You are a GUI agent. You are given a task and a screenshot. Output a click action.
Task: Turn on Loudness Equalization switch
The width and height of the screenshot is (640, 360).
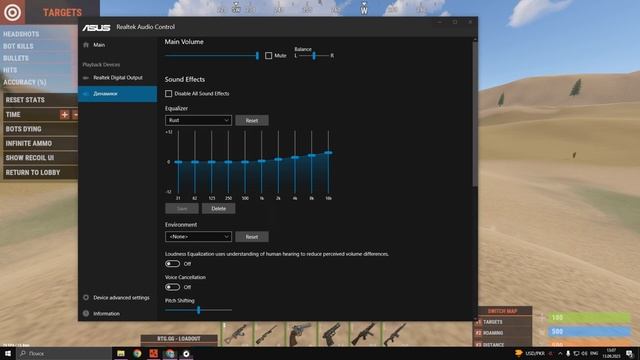click(173, 264)
